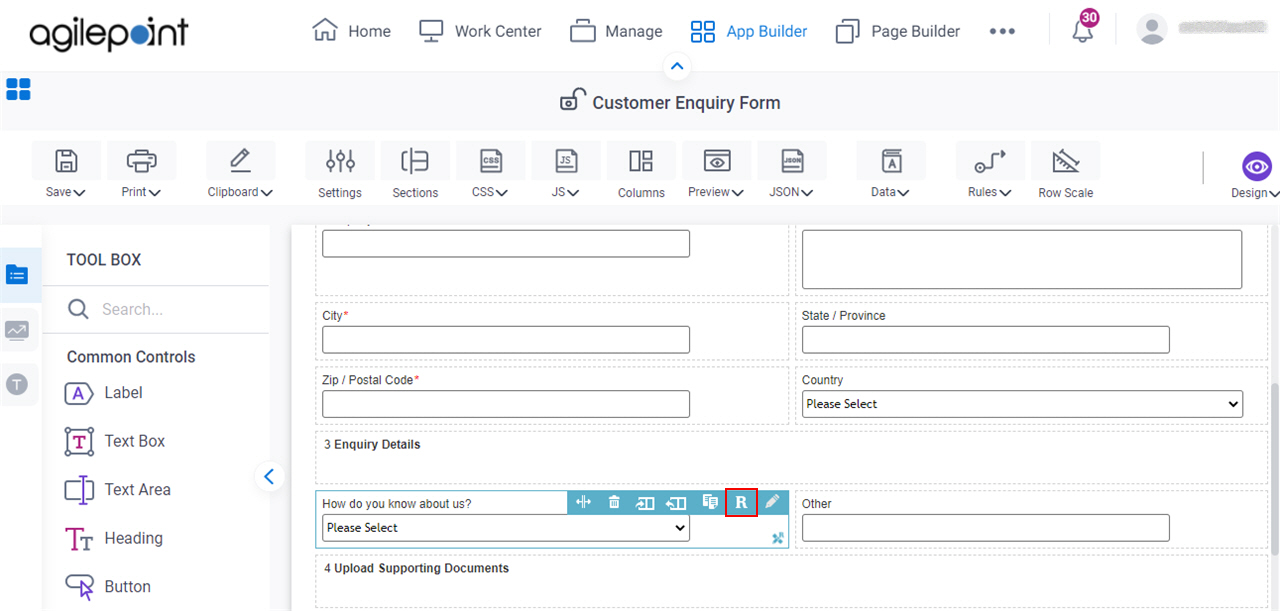
Task: Click the Rules toolbar icon
Action: click(990, 161)
